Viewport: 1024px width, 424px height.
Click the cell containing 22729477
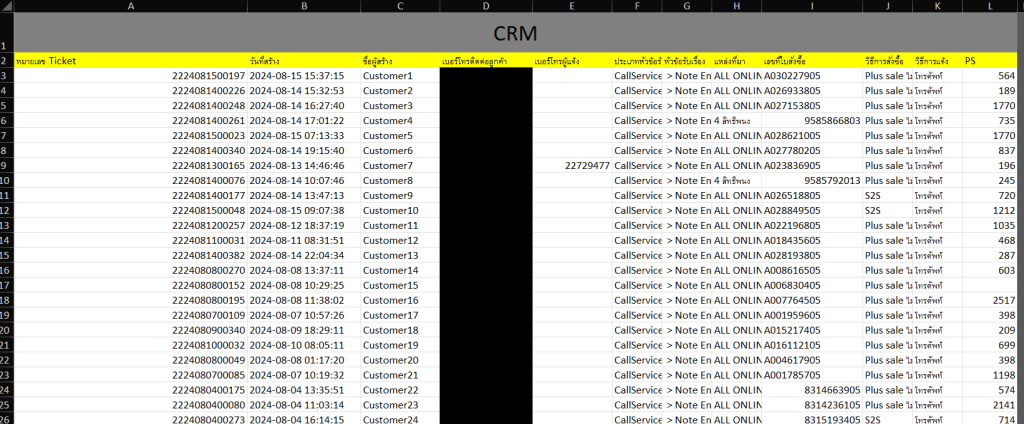pyautogui.click(x=571, y=165)
